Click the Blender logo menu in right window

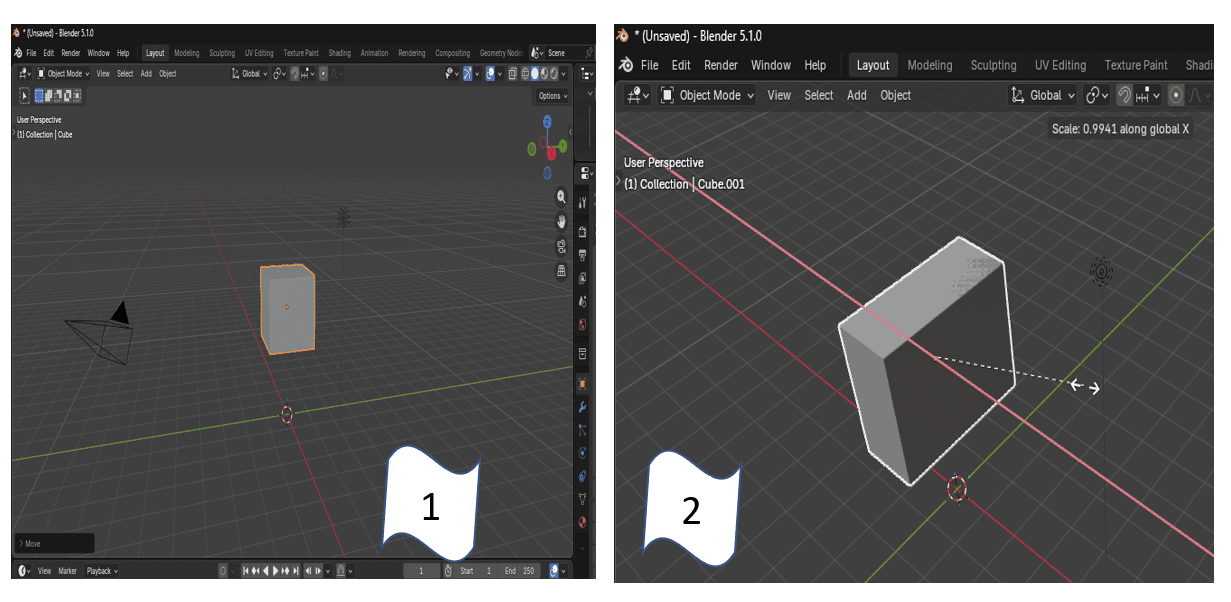point(626,65)
